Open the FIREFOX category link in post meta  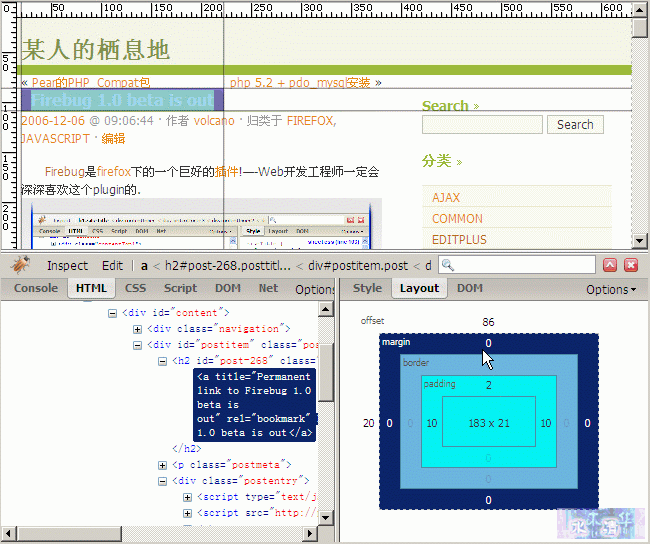click(x=310, y=121)
